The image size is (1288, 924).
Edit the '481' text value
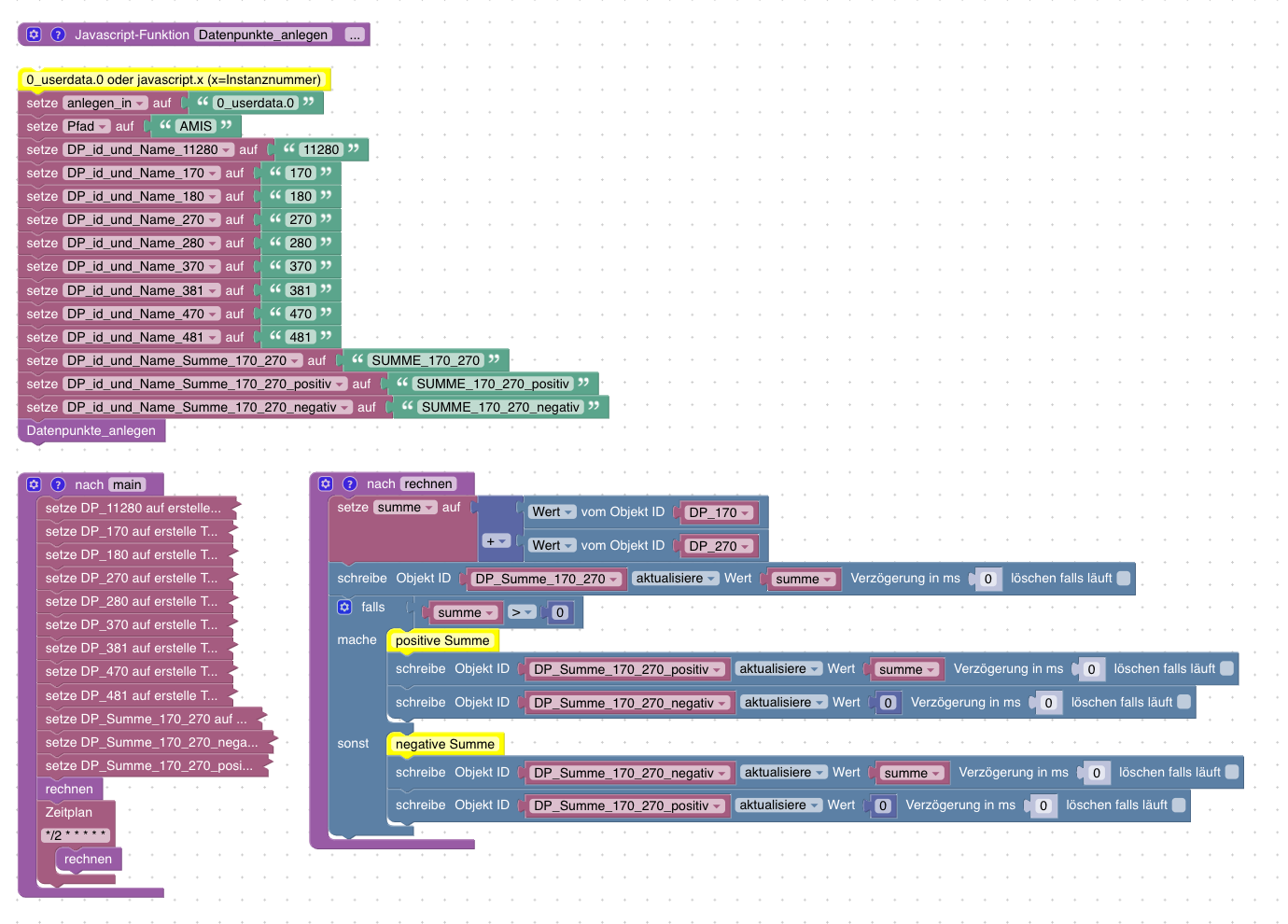point(301,337)
